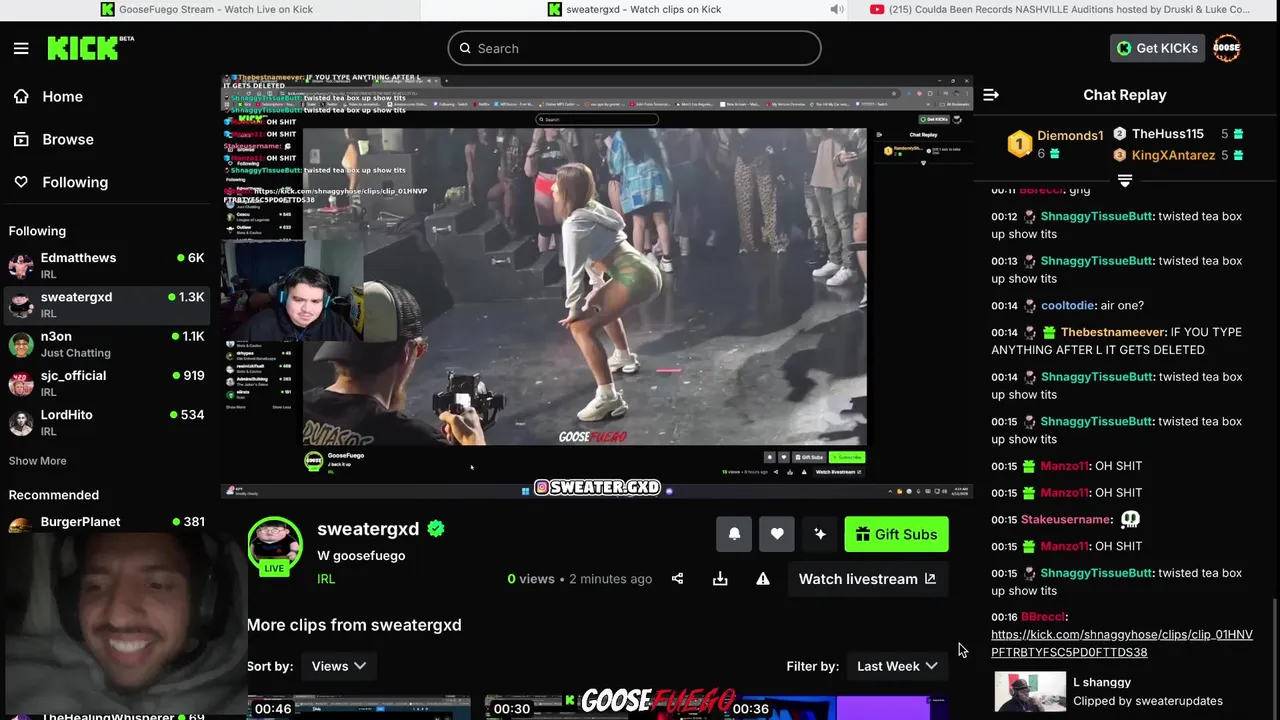This screenshot has width=1280, height=720.
Task: Click the Home house icon
Action: 21,96
